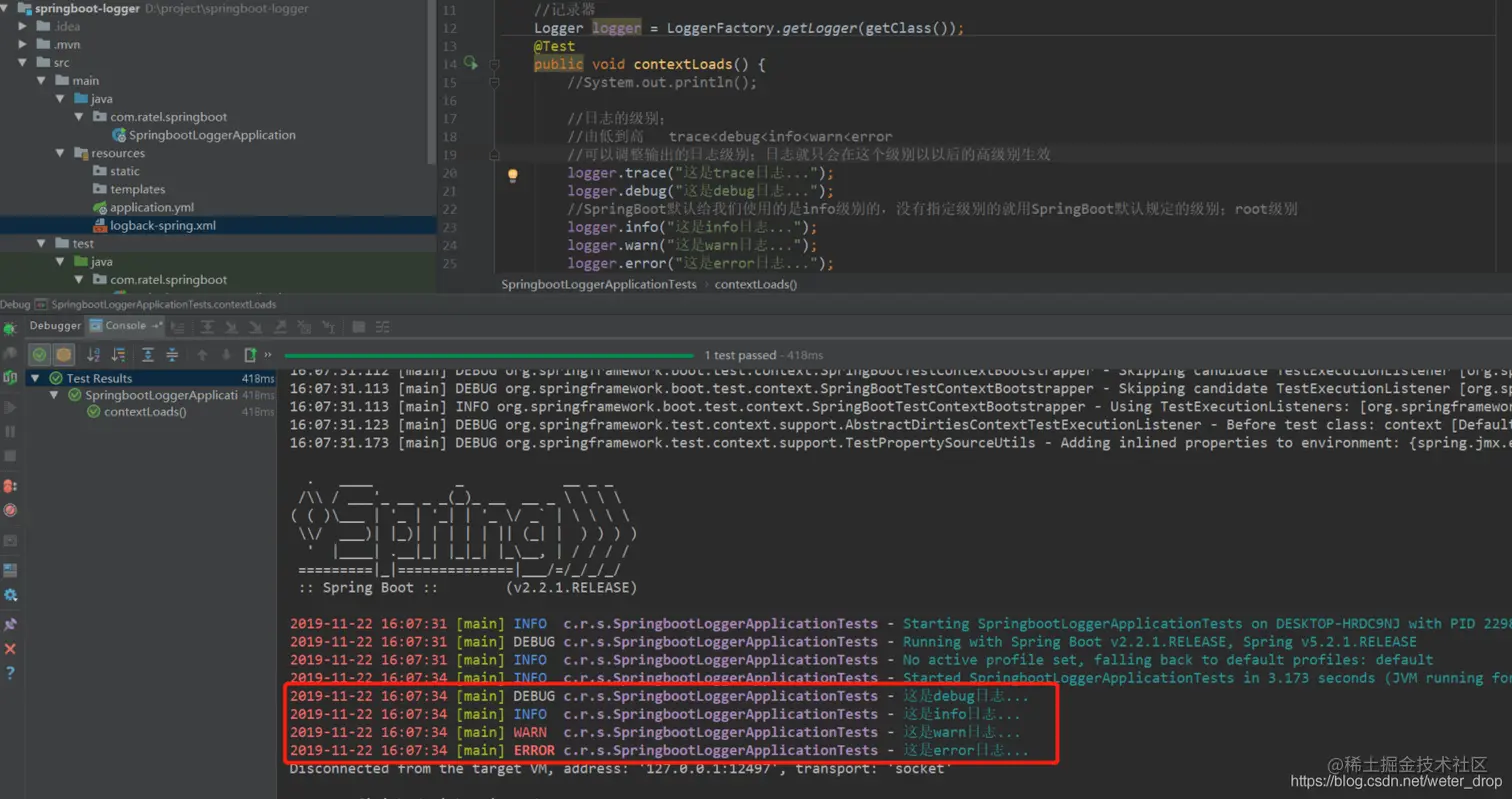The width and height of the screenshot is (1512, 799).
Task: Expand the .idea folder
Action: [23, 26]
